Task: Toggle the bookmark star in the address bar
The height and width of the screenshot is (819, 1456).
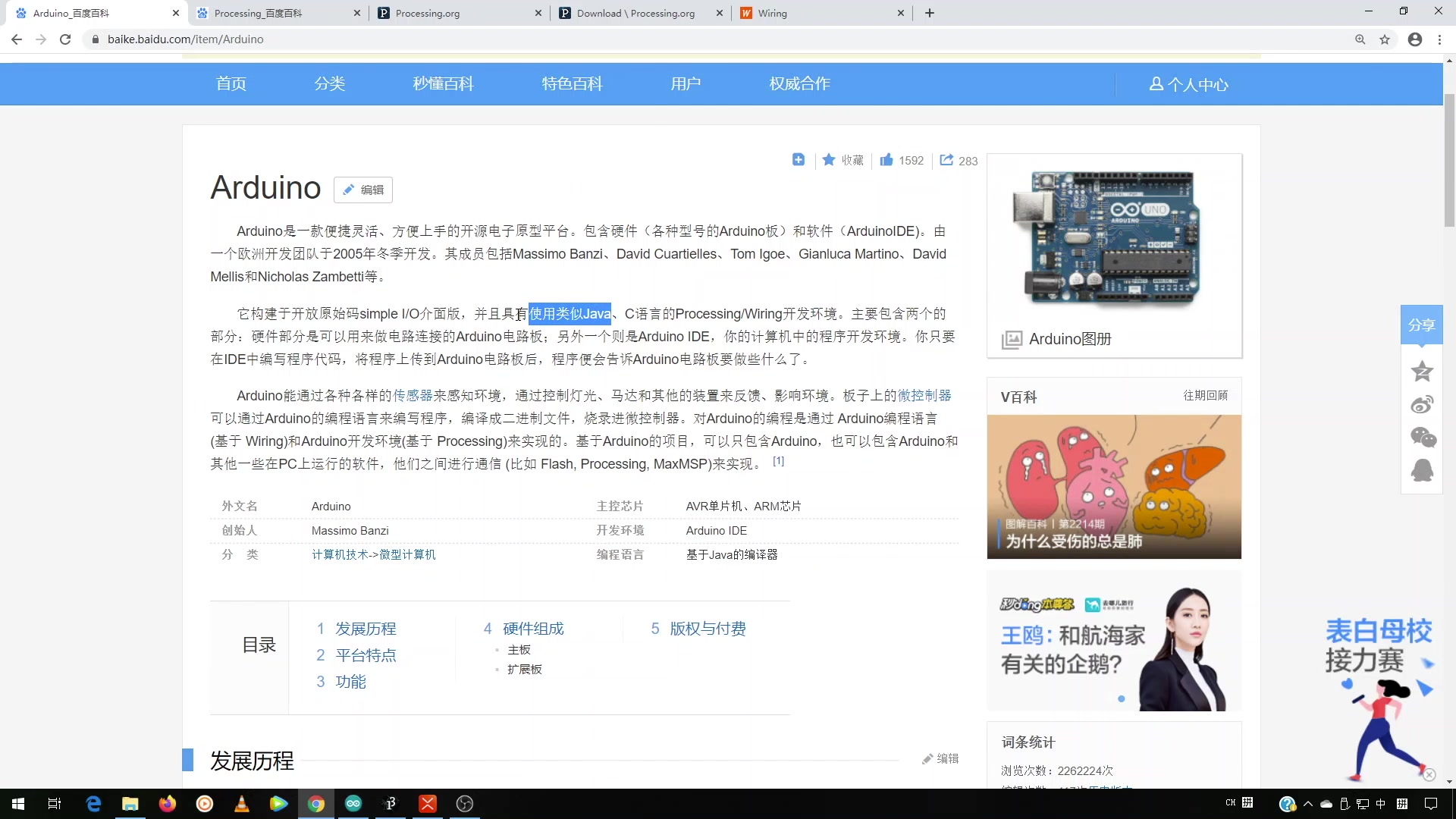Action: [1385, 39]
